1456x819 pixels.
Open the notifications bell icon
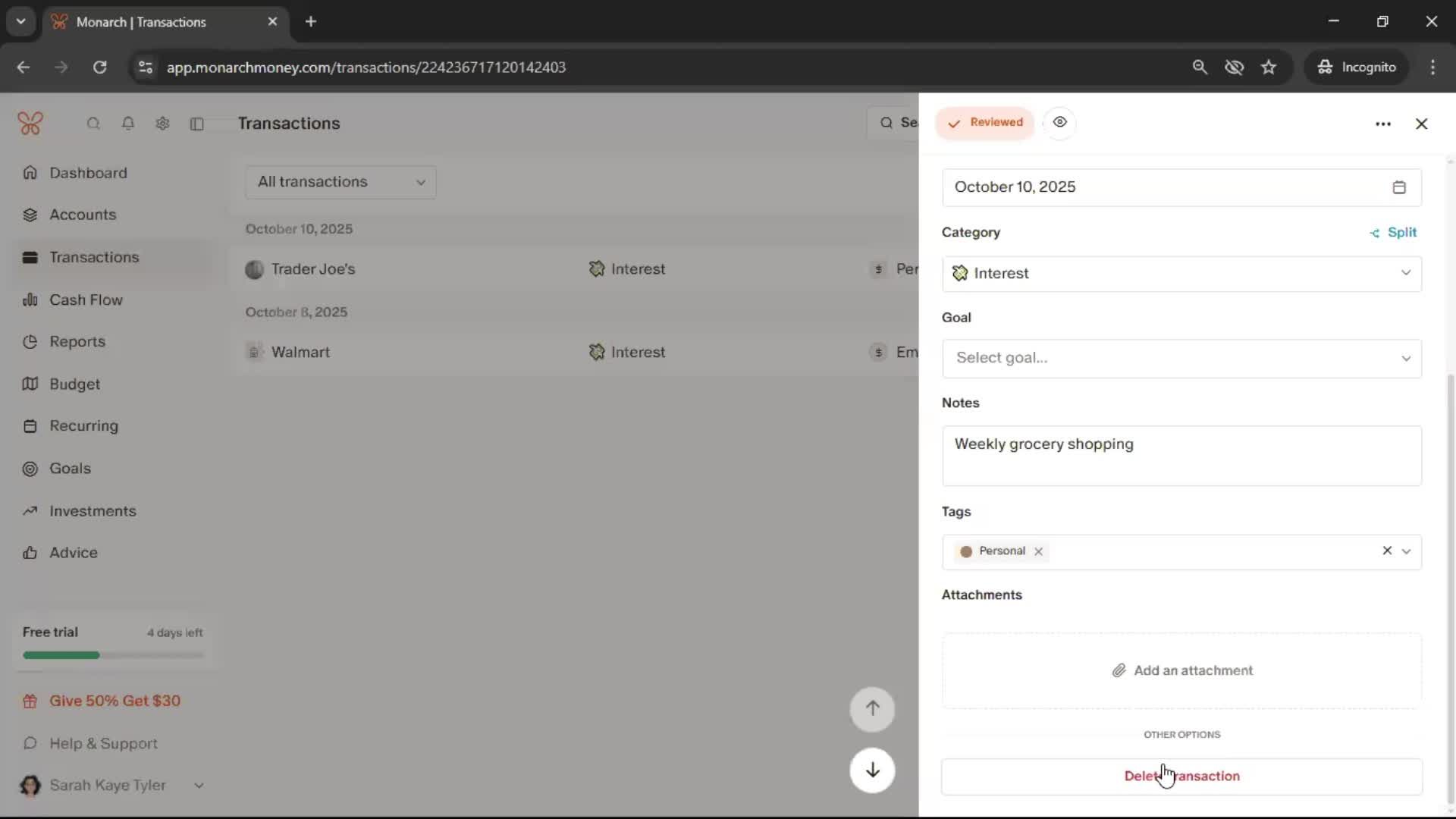point(128,123)
